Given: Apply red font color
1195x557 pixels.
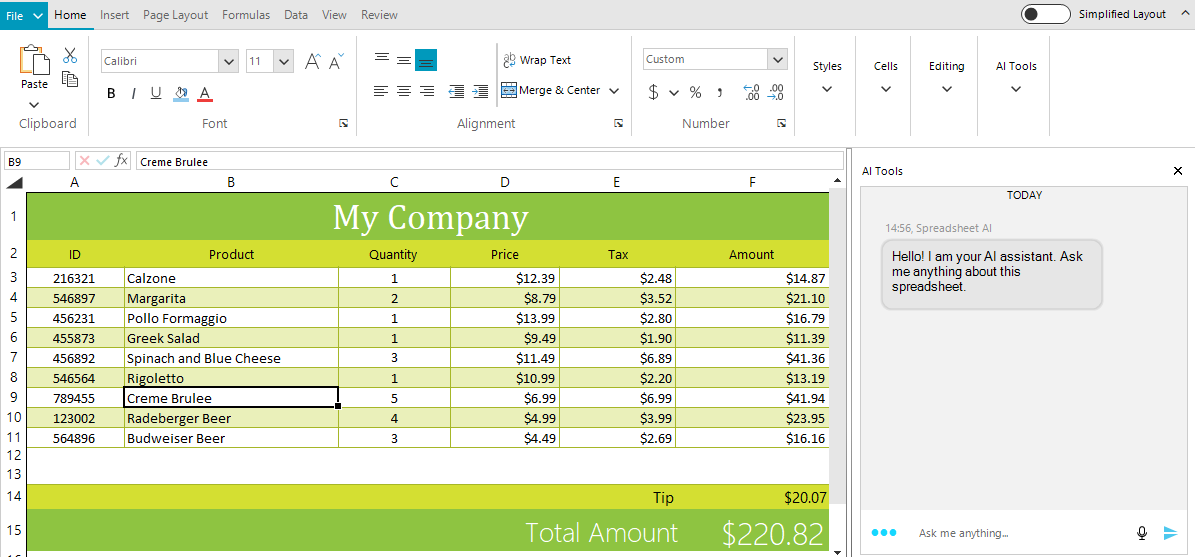Looking at the screenshot, I should [204, 93].
